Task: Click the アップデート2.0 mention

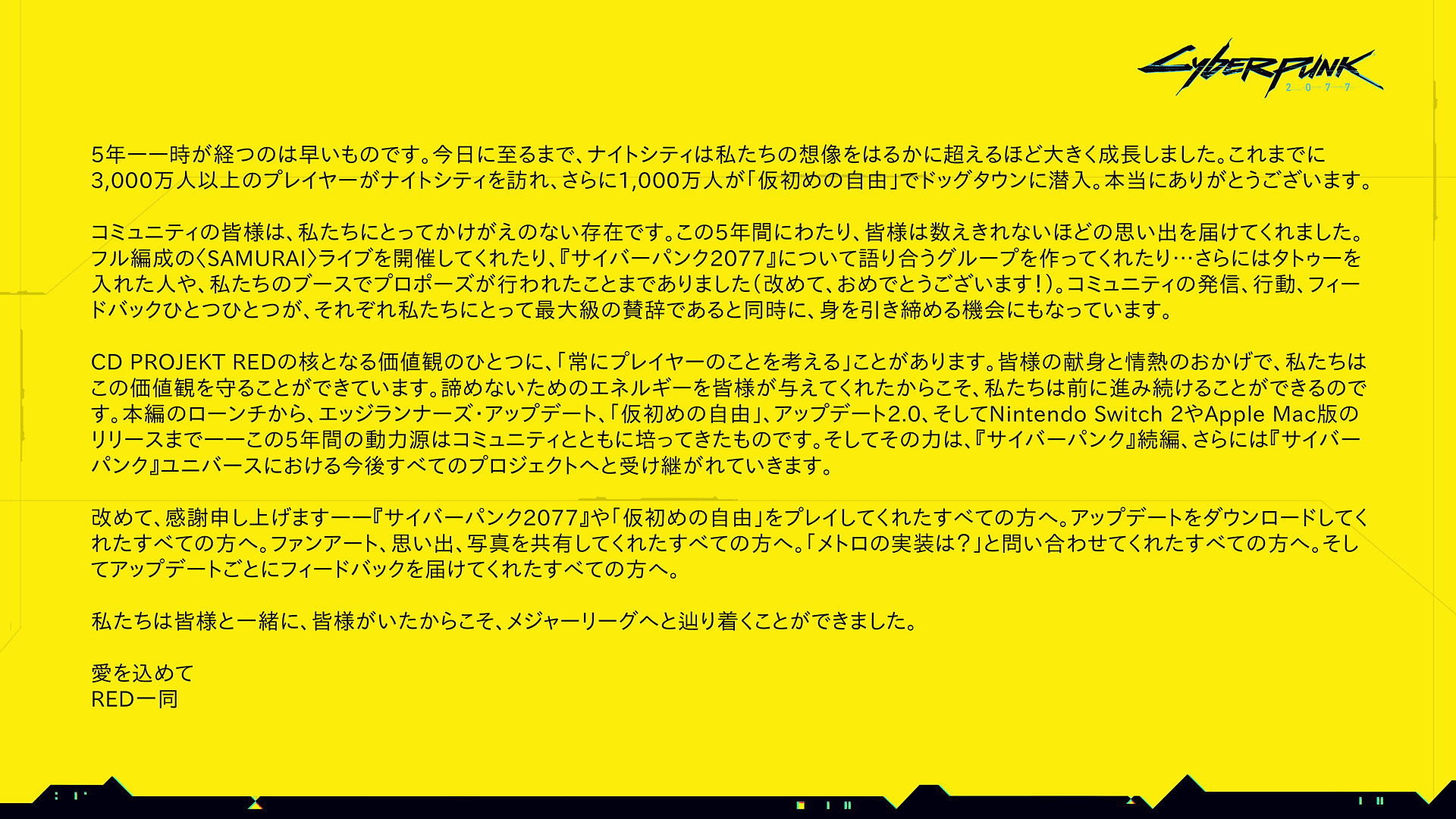Action: [846, 414]
